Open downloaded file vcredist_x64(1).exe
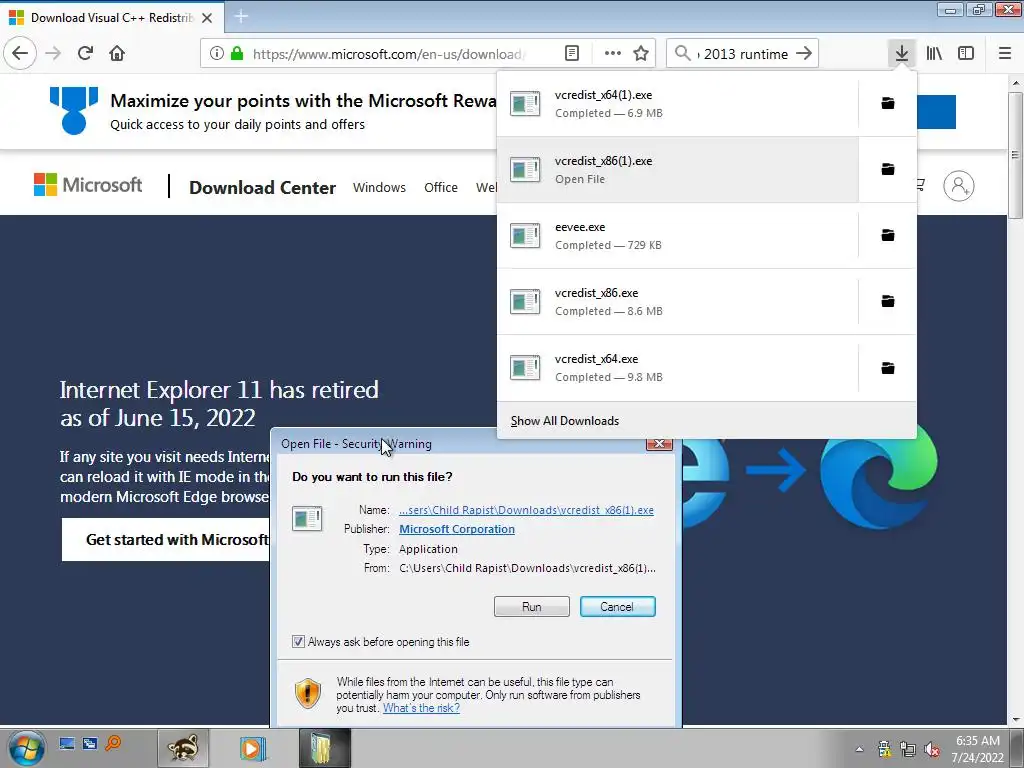Image resolution: width=1024 pixels, height=768 pixels. (677, 103)
